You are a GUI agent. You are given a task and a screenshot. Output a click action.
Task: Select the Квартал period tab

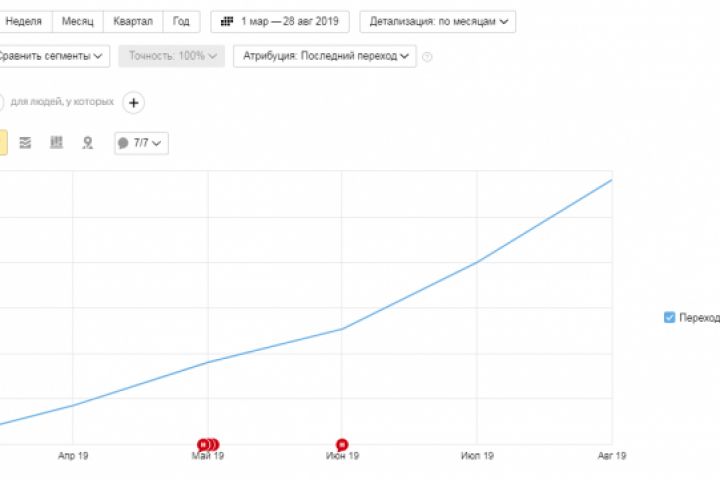click(x=133, y=22)
